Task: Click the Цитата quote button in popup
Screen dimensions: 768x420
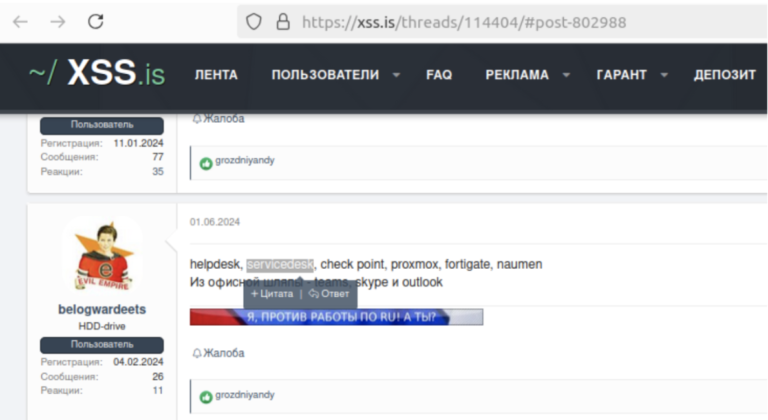Action: (x=272, y=294)
